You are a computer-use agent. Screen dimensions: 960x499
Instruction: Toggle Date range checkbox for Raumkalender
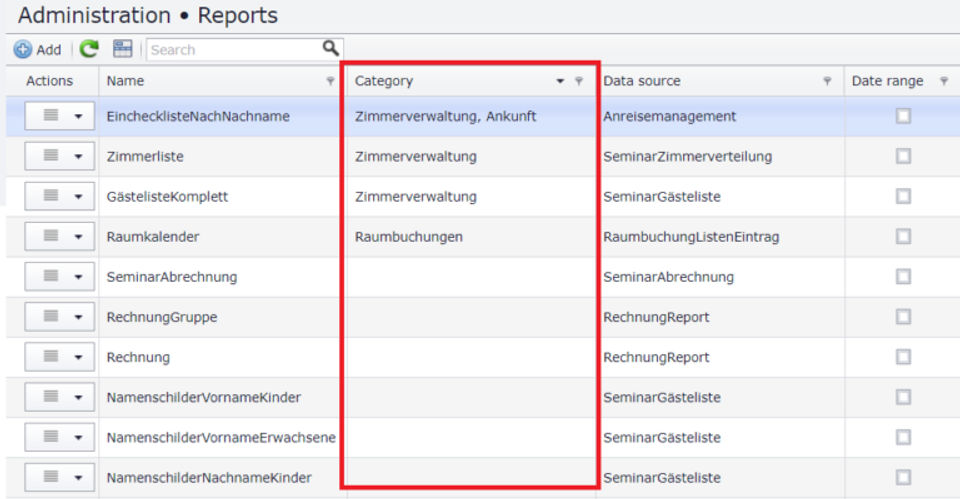pos(903,237)
